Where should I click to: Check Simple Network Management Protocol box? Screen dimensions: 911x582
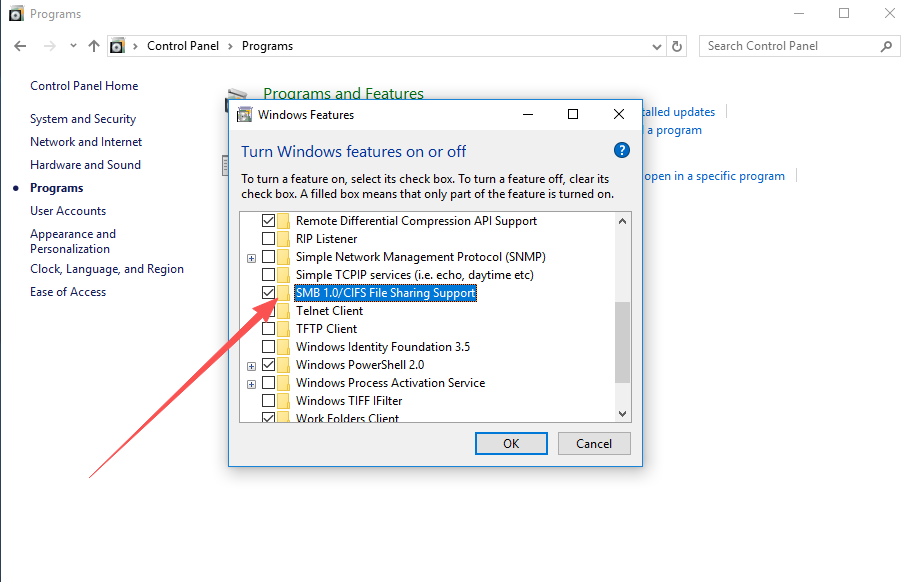(x=268, y=257)
